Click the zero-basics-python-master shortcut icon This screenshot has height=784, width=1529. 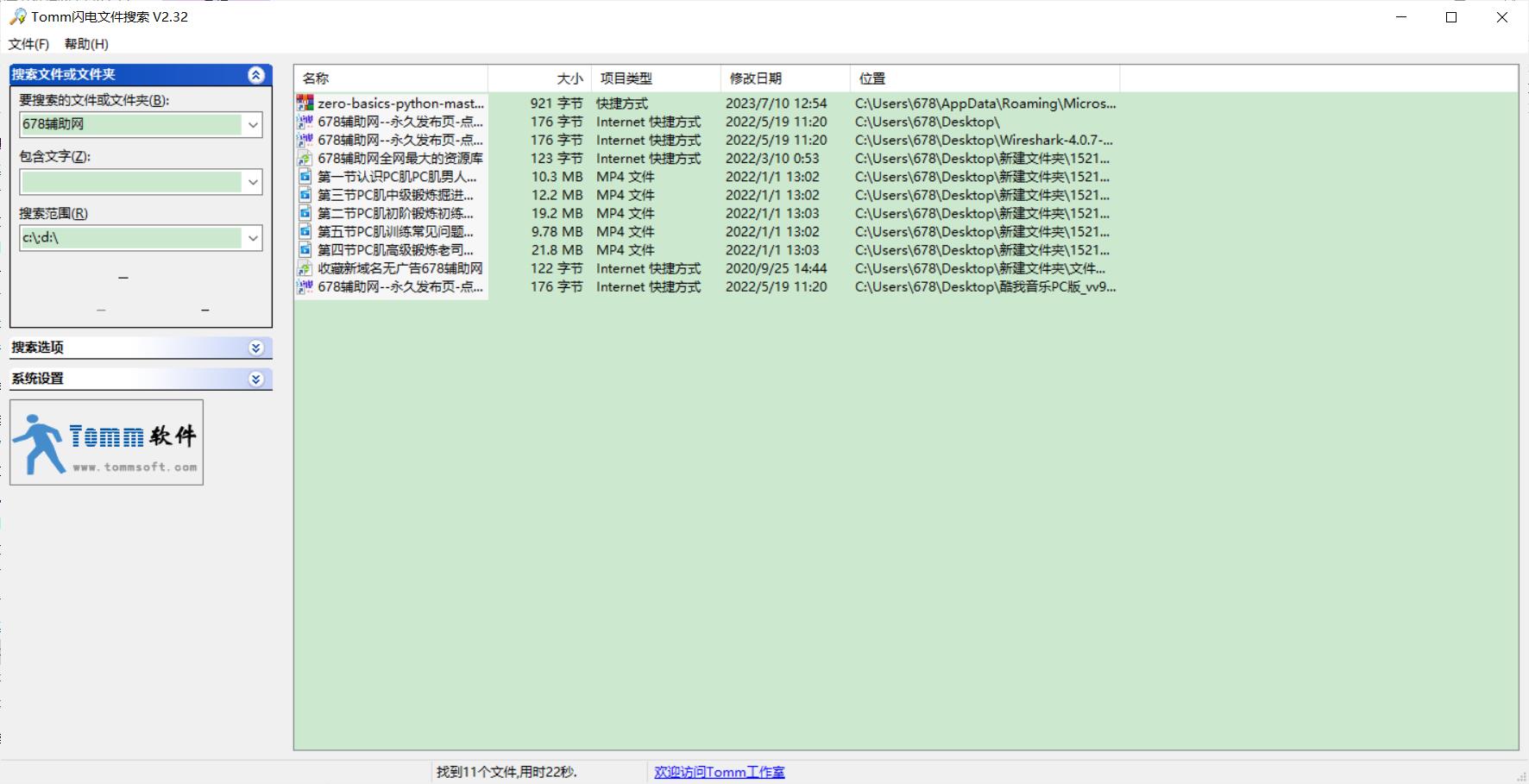coord(305,103)
